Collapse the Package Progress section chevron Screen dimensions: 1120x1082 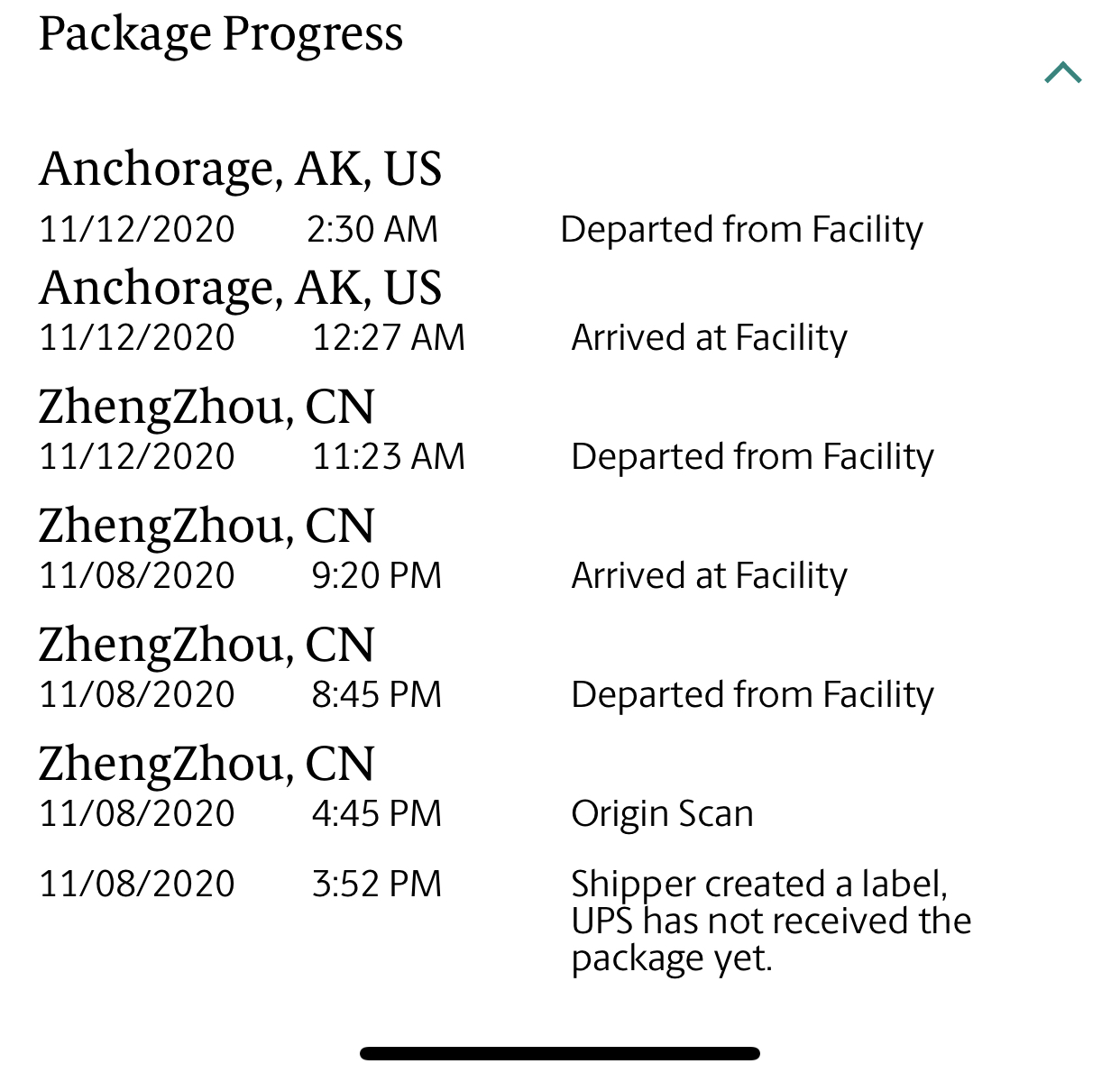[1062, 73]
